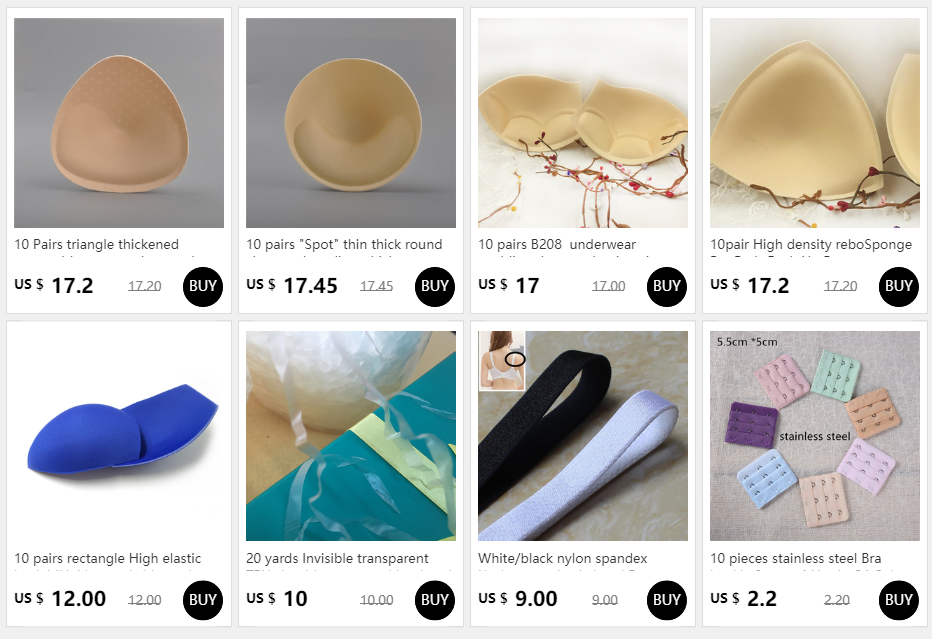The height and width of the screenshot is (639, 932).
Task: Open the "10 pairs rectangle High elastic" title
Action: point(108,558)
